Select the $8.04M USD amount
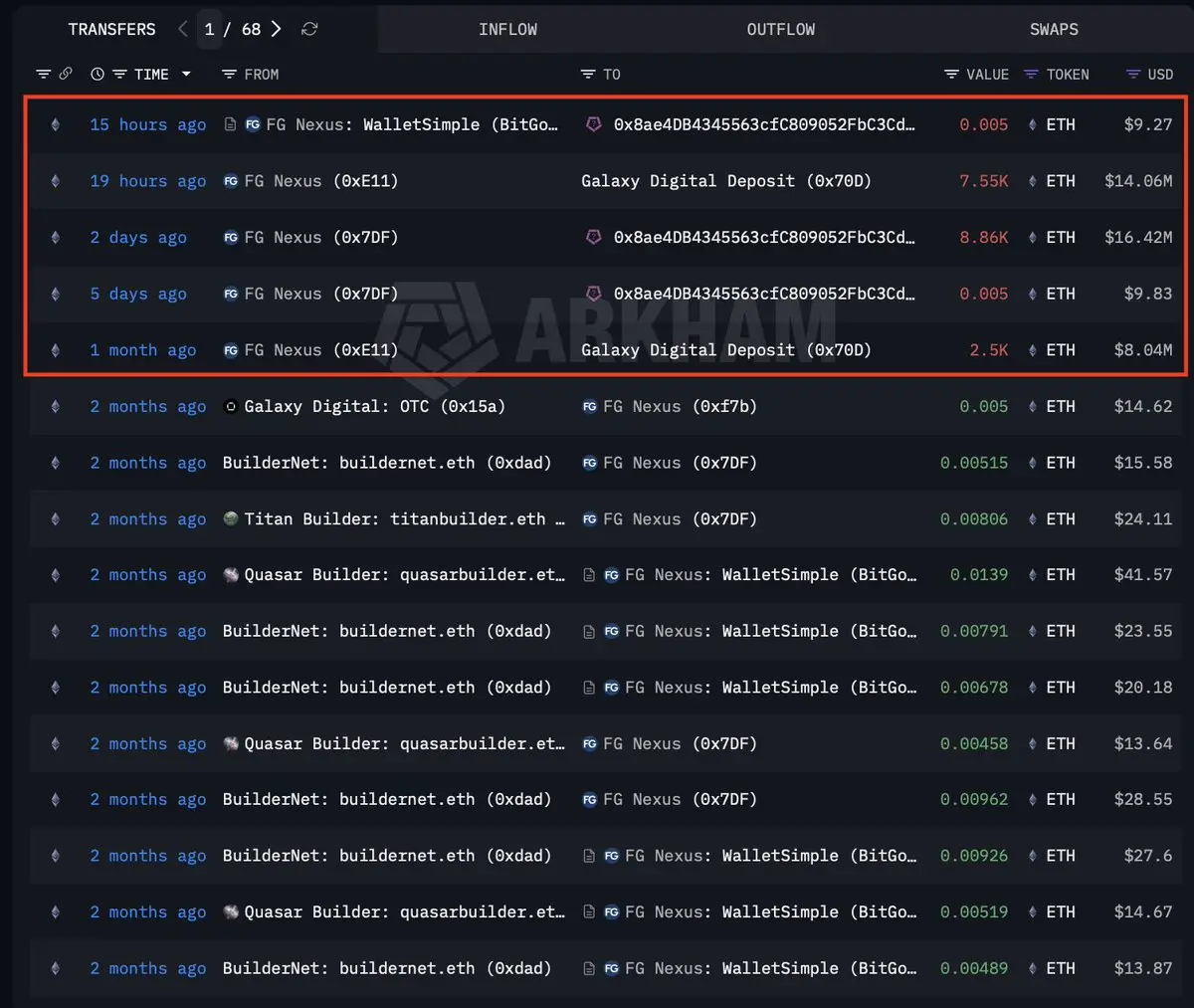This screenshot has width=1194, height=1008. tap(1143, 350)
